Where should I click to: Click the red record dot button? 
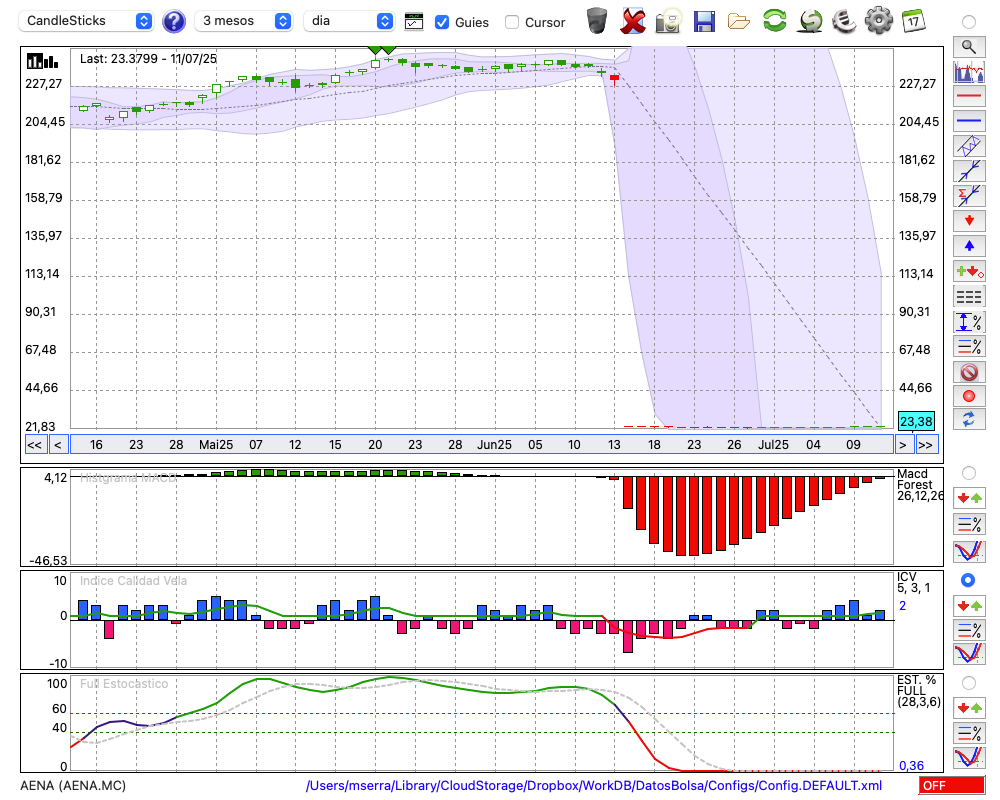(x=969, y=396)
